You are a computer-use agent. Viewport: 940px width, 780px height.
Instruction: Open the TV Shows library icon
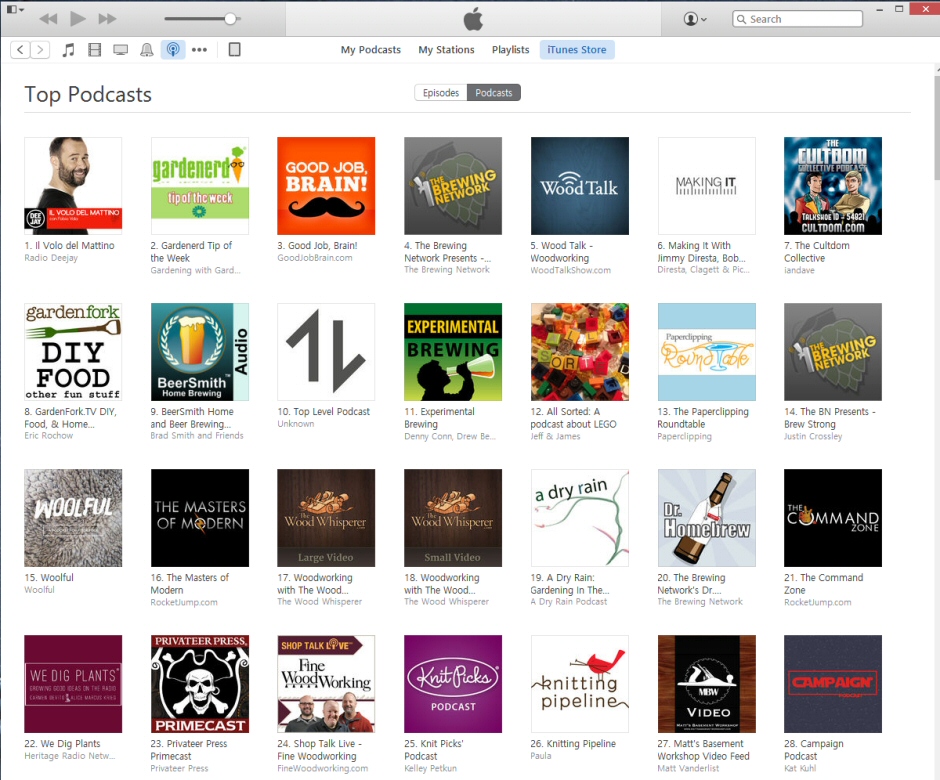tap(121, 50)
